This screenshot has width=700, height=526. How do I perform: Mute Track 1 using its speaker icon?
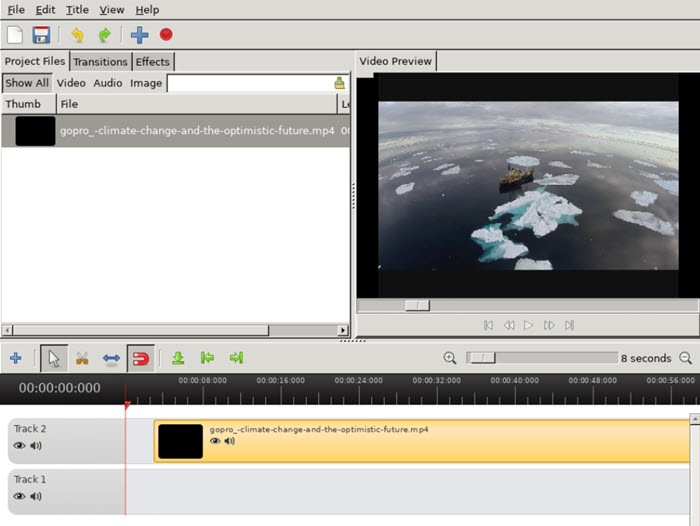pos(36,496)
